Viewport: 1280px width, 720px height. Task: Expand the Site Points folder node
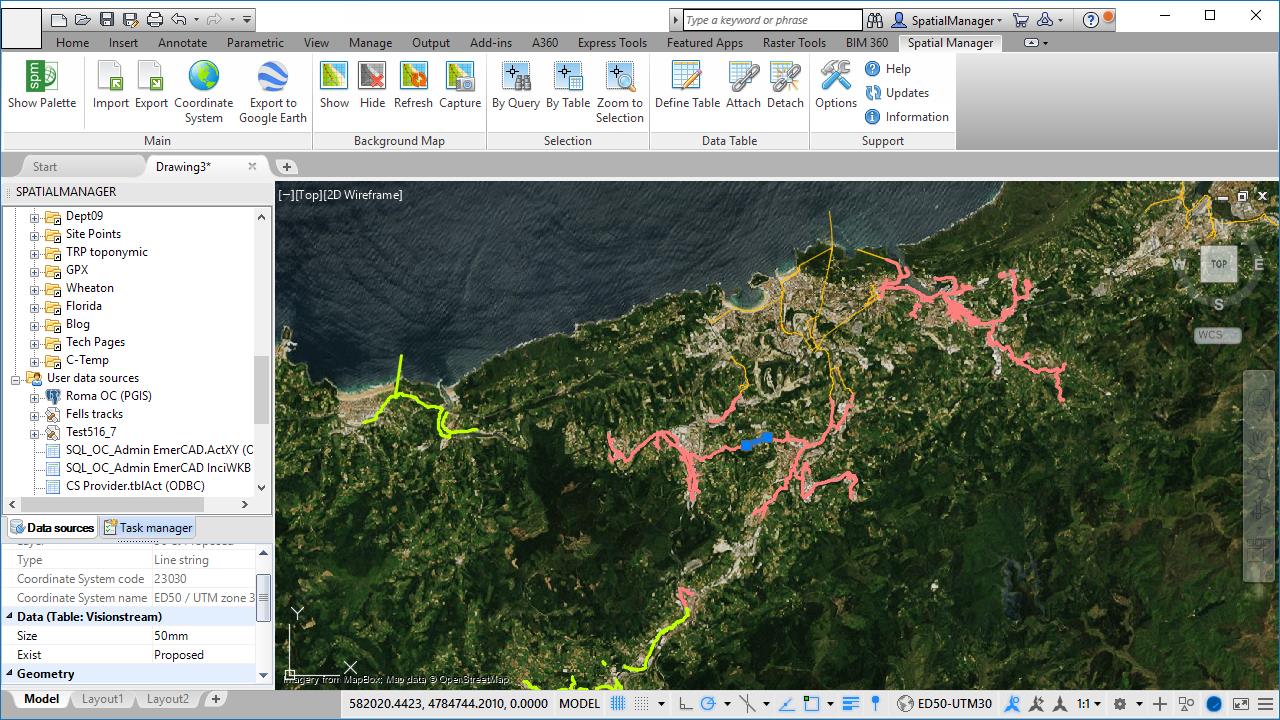(34, 234)
